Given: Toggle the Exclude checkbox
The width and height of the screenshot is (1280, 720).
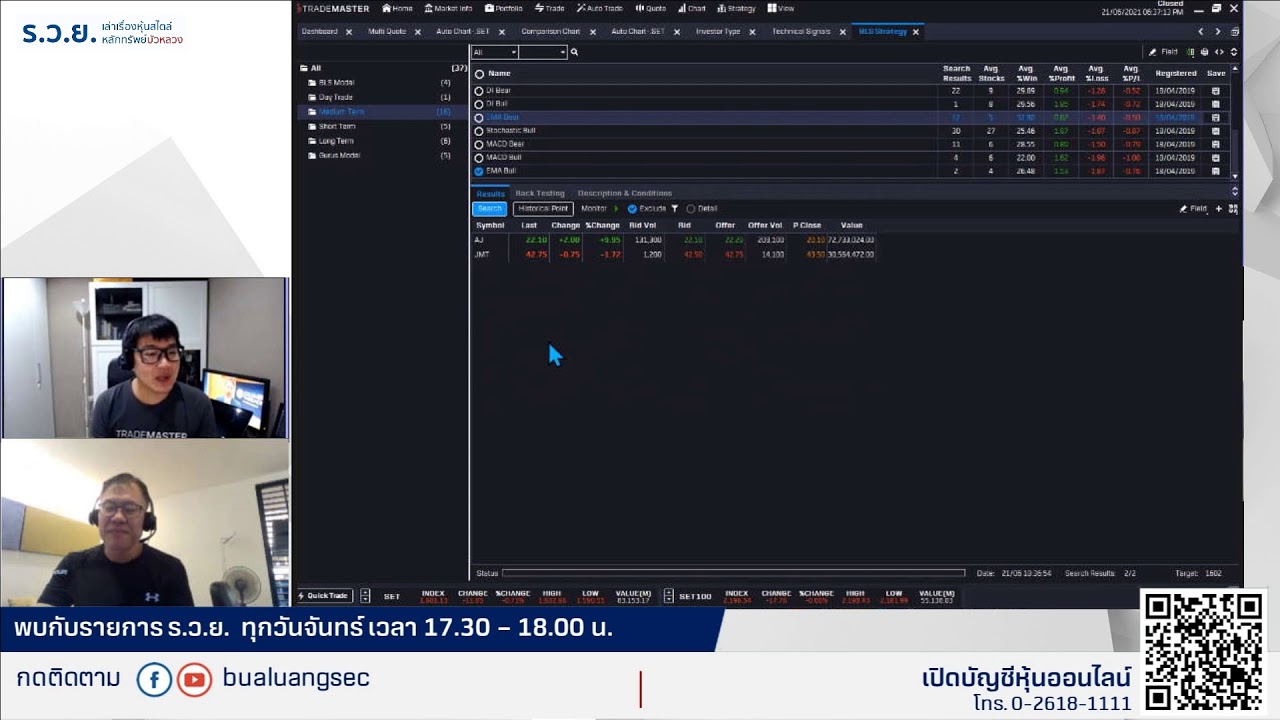Looking at the screenshot, I should coord(632,209).
